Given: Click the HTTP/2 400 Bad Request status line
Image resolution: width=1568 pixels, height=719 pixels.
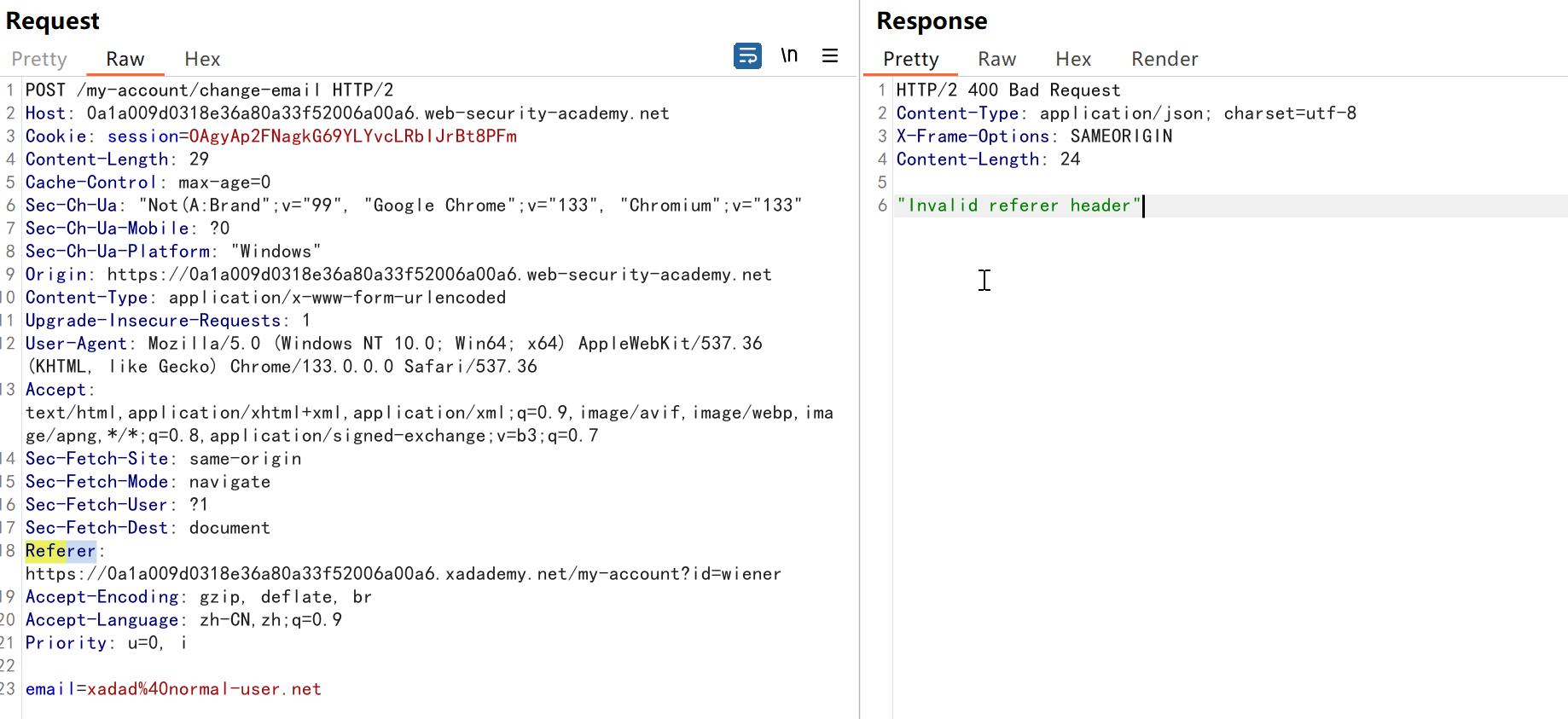Looking at the screenshot, I should [x=1008, y=90].
